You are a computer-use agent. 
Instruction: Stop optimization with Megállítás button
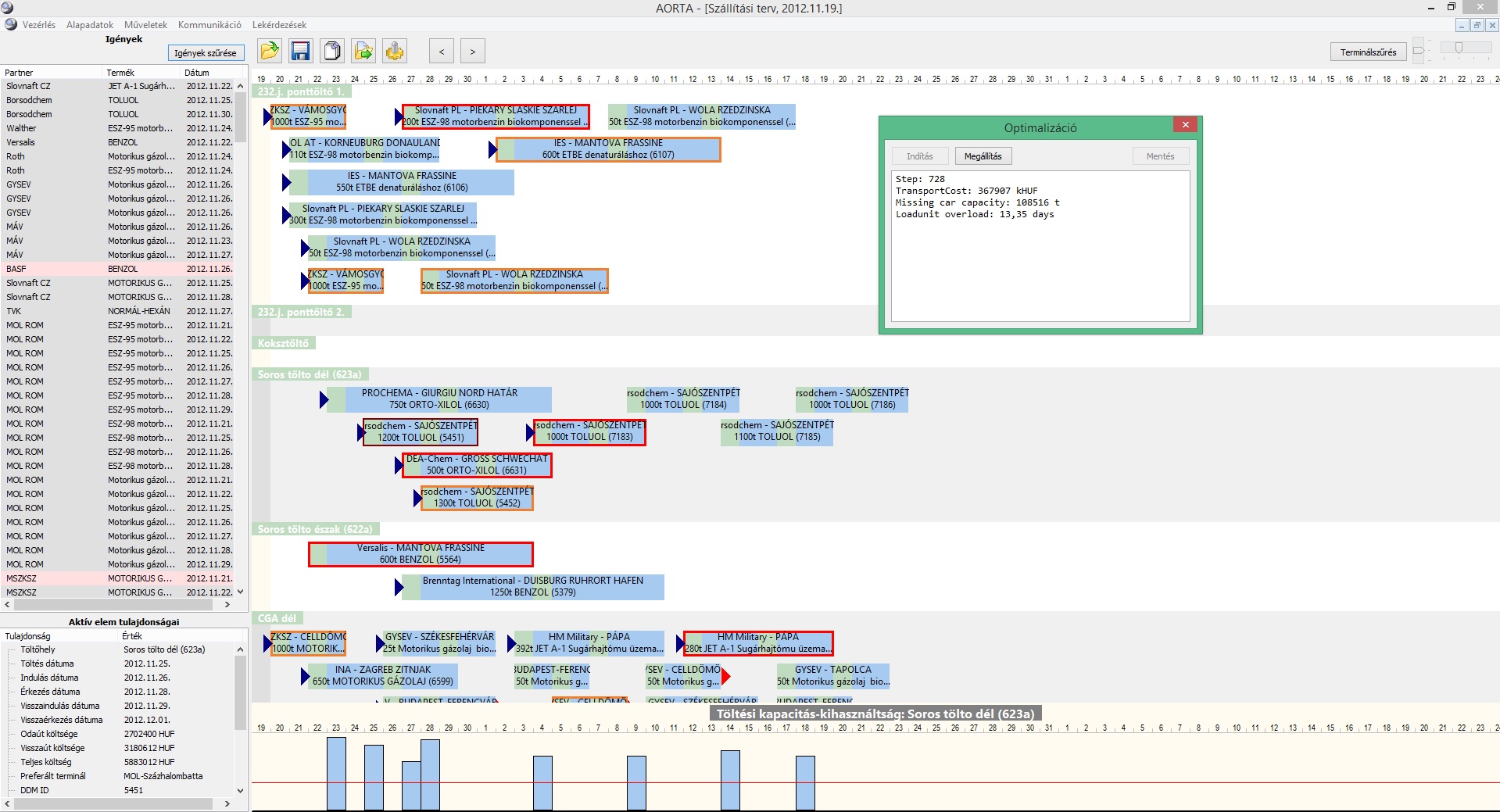(x=983, y=156)
